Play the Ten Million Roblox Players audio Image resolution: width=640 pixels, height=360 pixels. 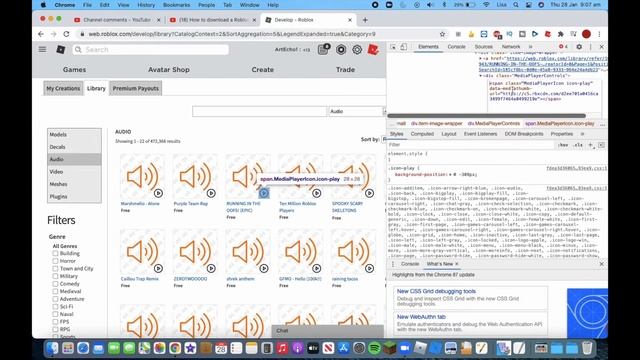[x=317, y=193]
